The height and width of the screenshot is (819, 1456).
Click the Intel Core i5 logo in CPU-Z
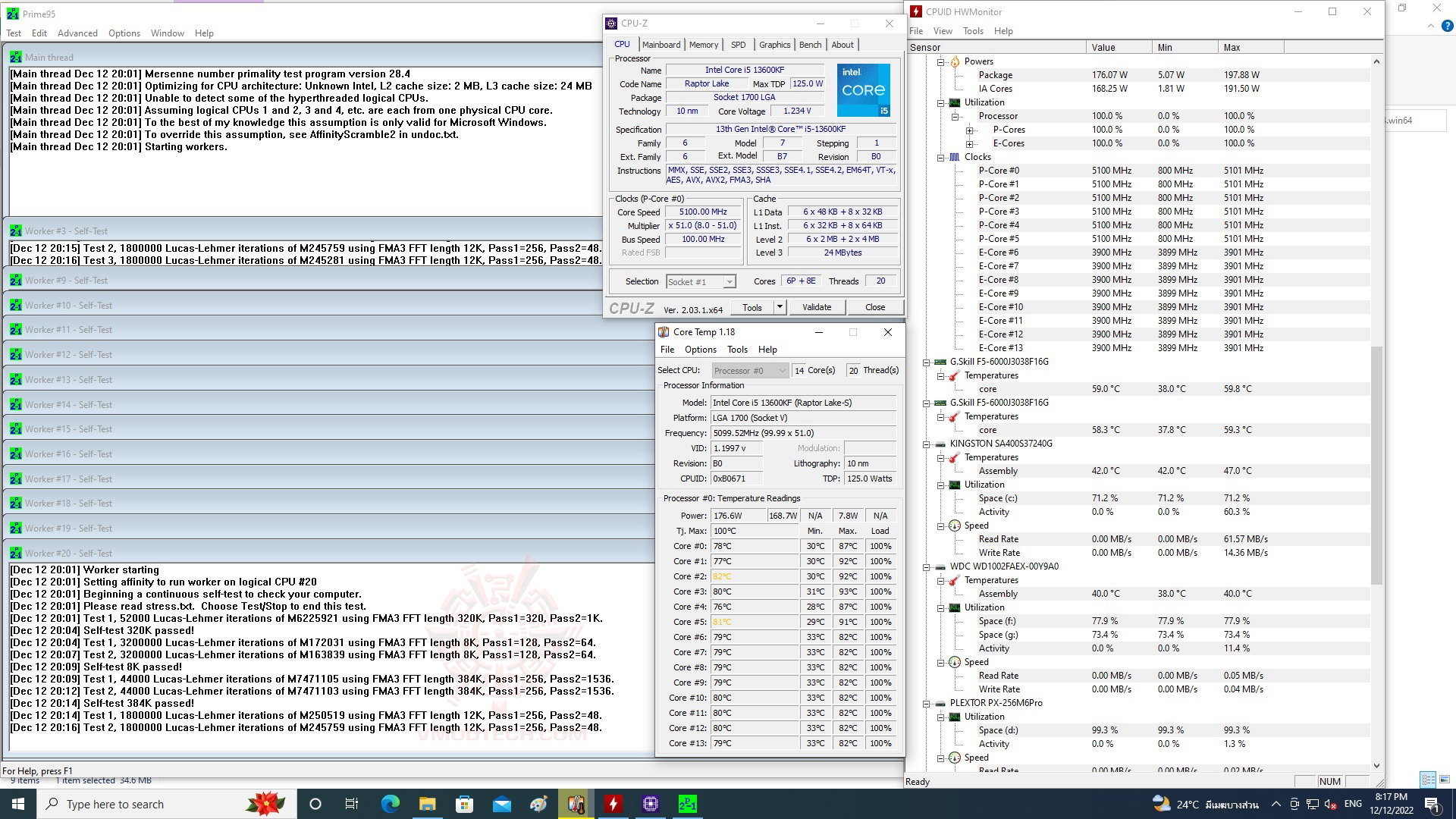point(864,90)
